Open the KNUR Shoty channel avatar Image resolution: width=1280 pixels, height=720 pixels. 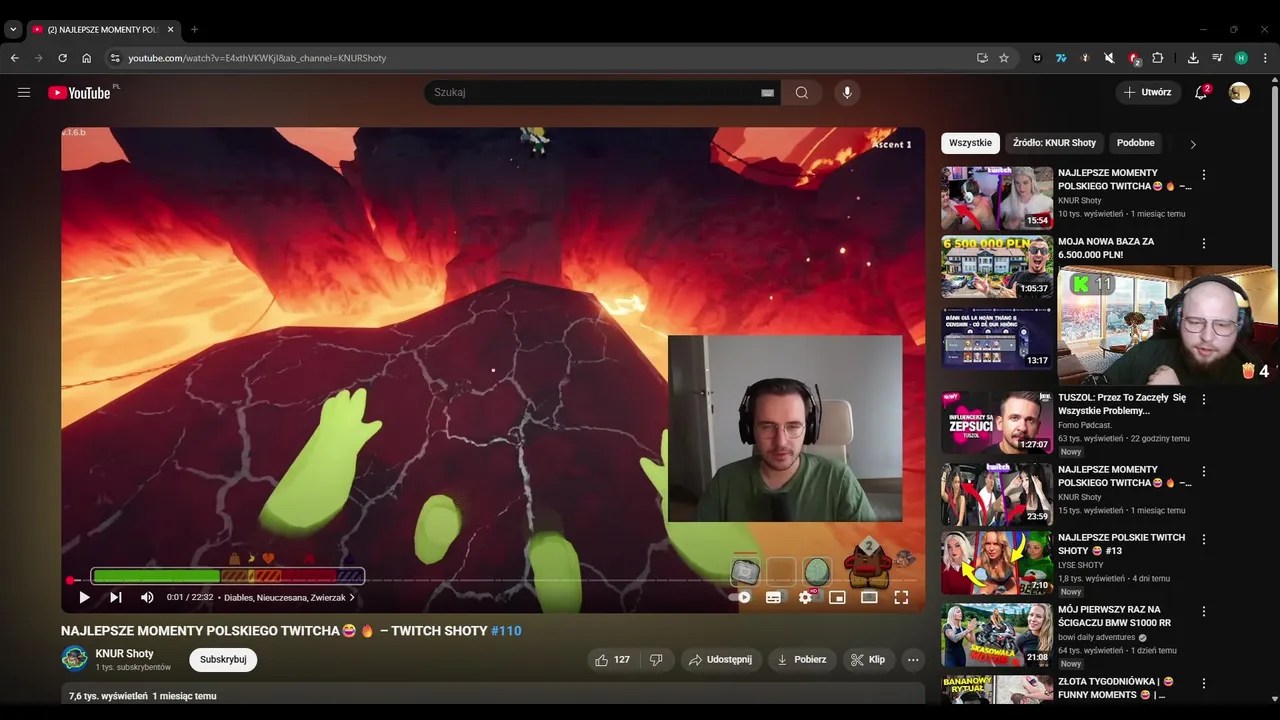(74, 658)
